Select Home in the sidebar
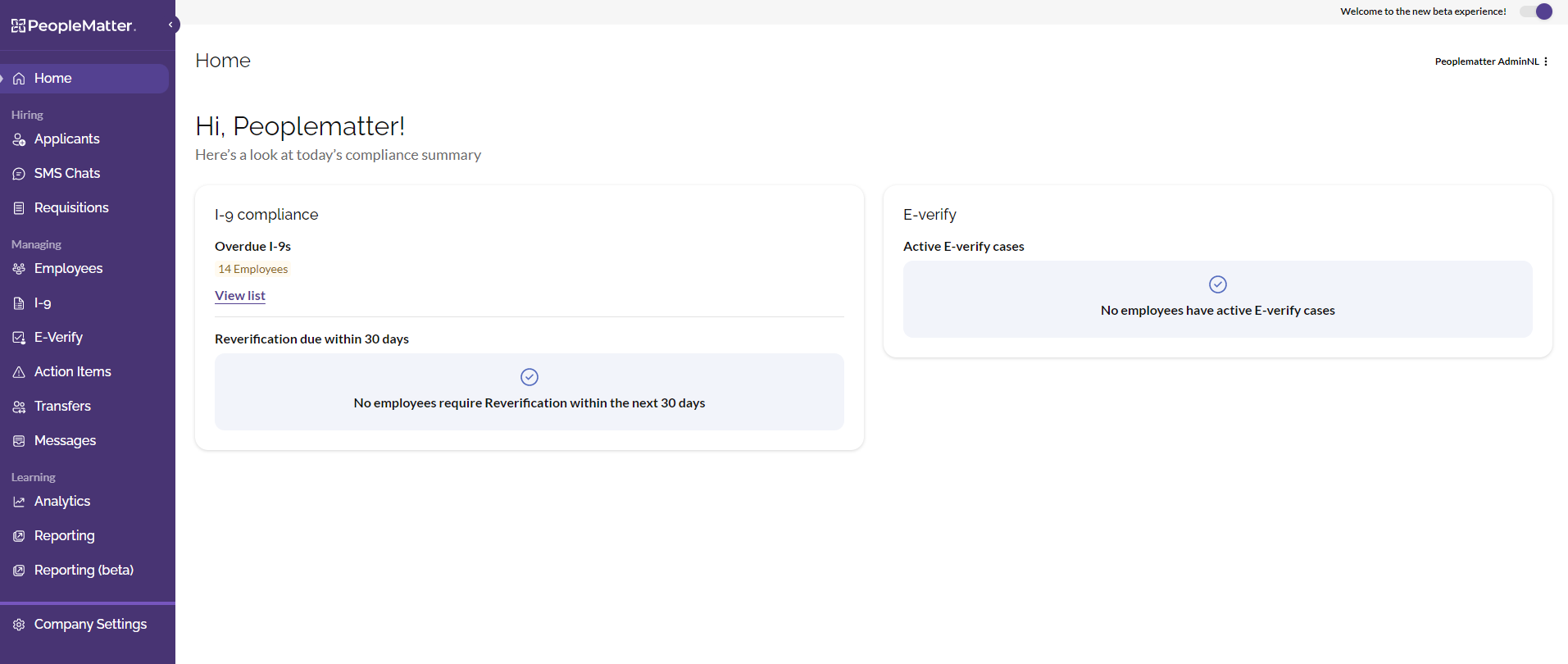This screenshot has height=664, width=1568. tap(84, 79)
